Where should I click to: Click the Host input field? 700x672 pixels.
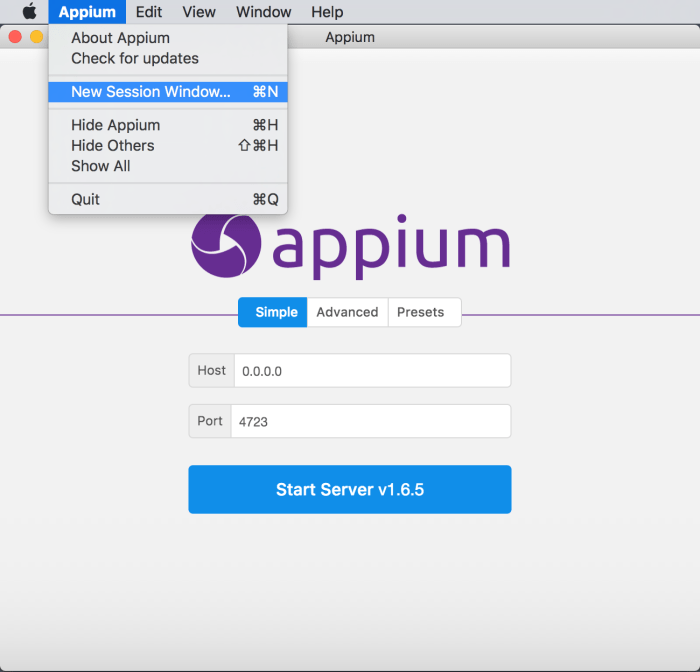pos(372,371)
